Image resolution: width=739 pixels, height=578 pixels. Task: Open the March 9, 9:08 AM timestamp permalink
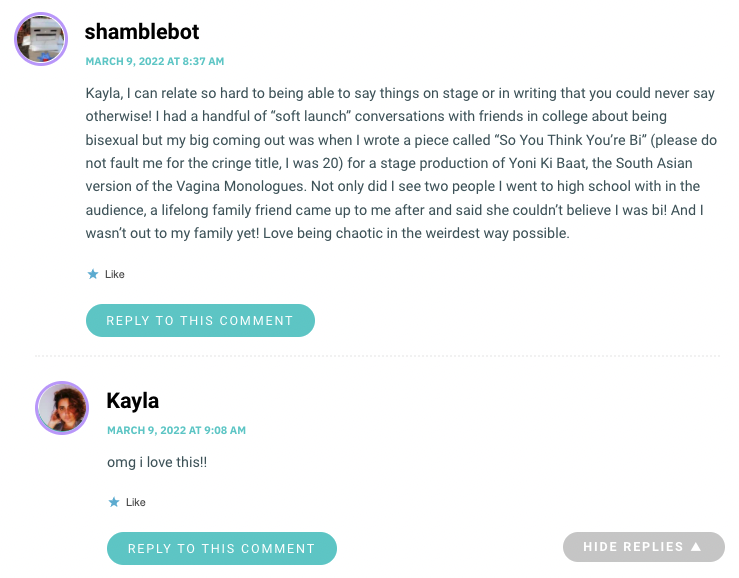coord(176,430)
